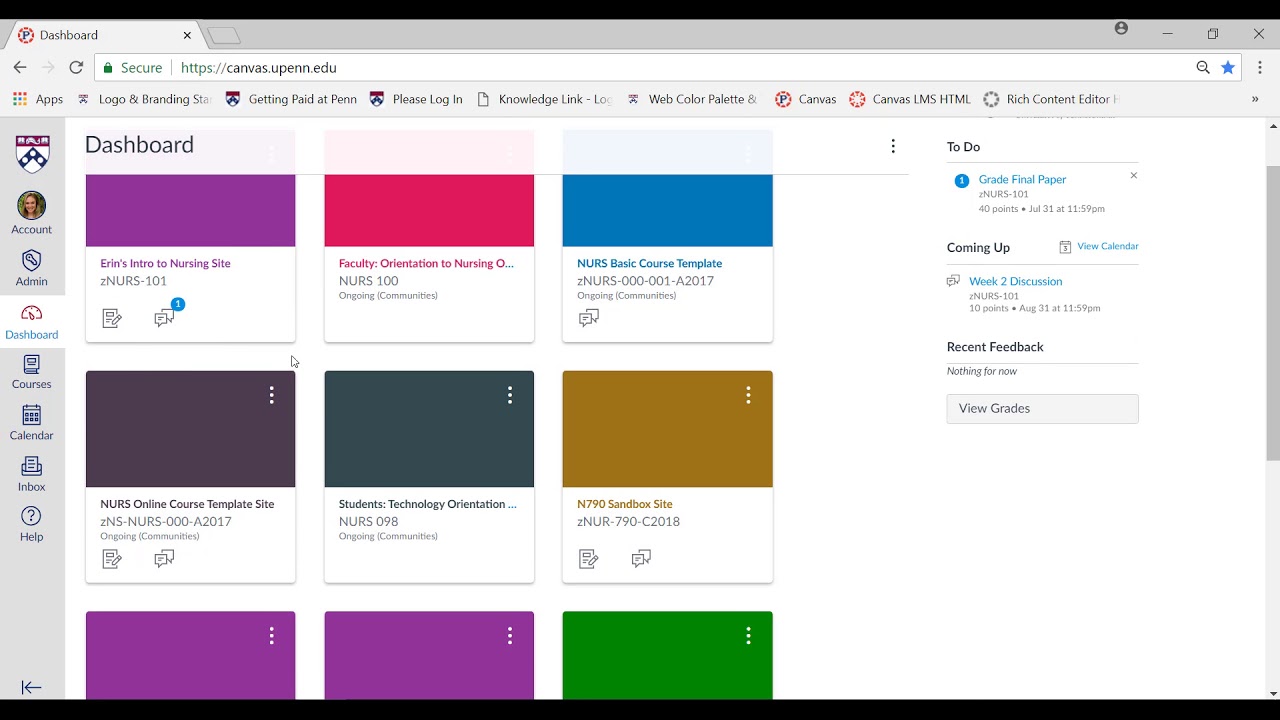Click the scrollbar down arrow
Viewport: 1280px width, 720px height.
point(1273,693)
